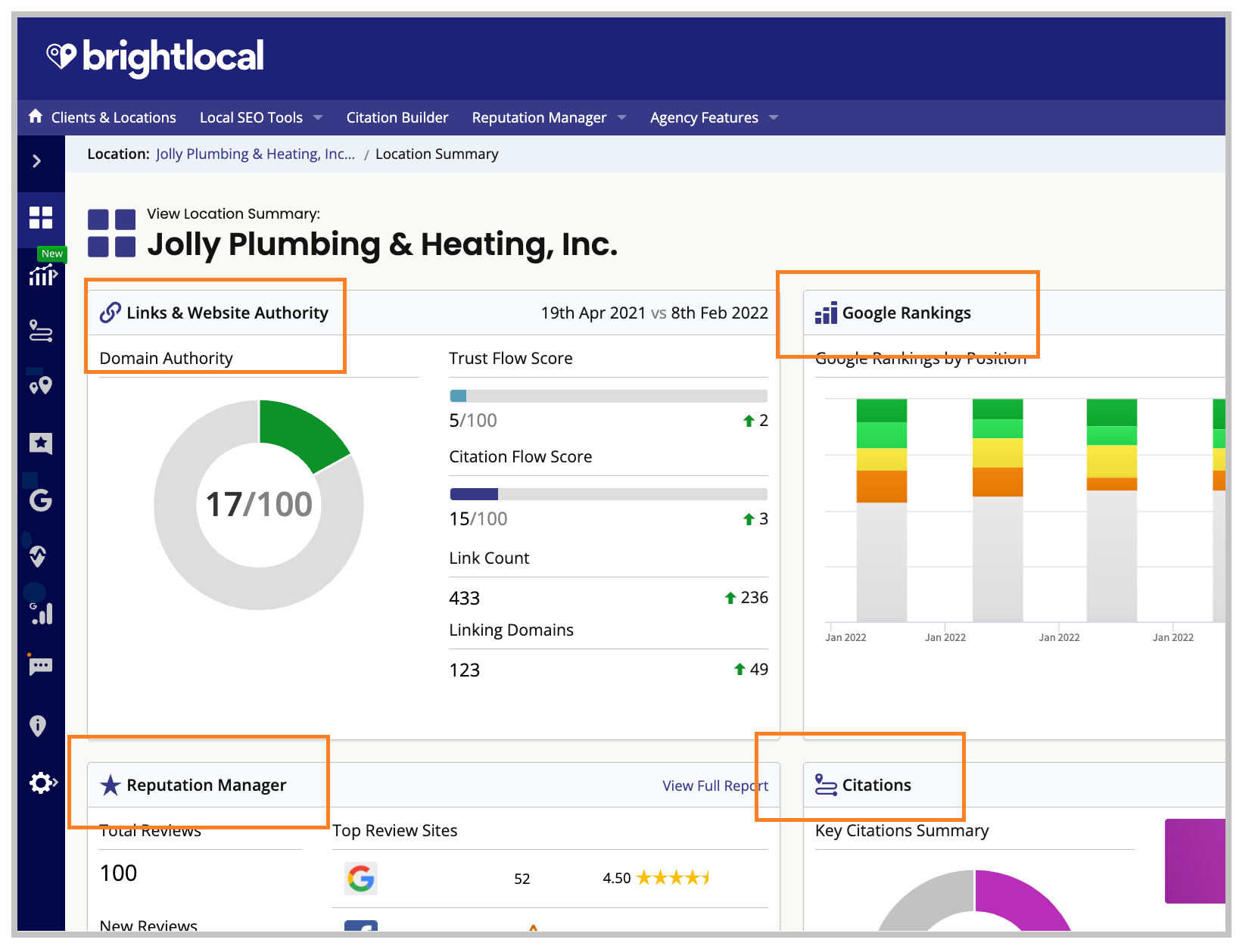Click the Google Rankings heading
1258x952 pixels.
pyautogui.click(x=907, y=313)
